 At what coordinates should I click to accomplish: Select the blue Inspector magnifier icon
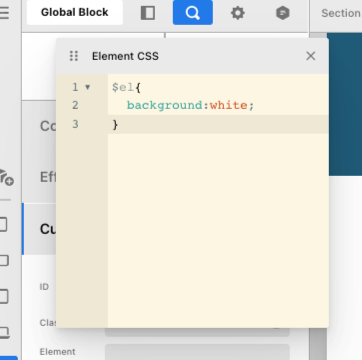coord(193,13)
